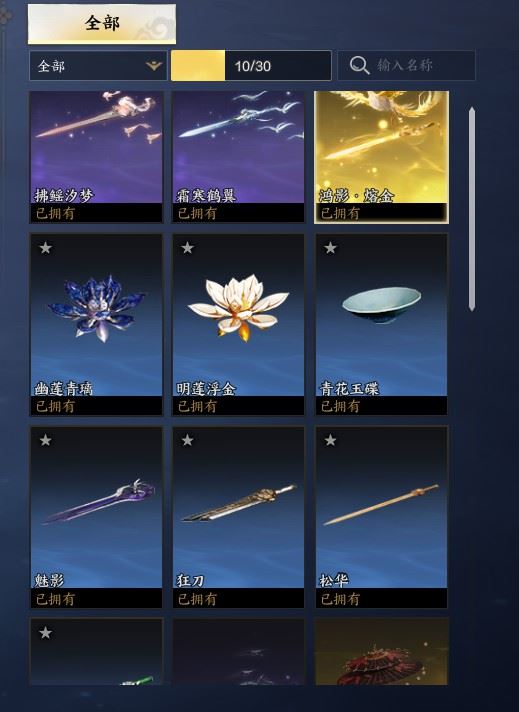
Task: Focus the 输入名称 search field
Action: 406,65
